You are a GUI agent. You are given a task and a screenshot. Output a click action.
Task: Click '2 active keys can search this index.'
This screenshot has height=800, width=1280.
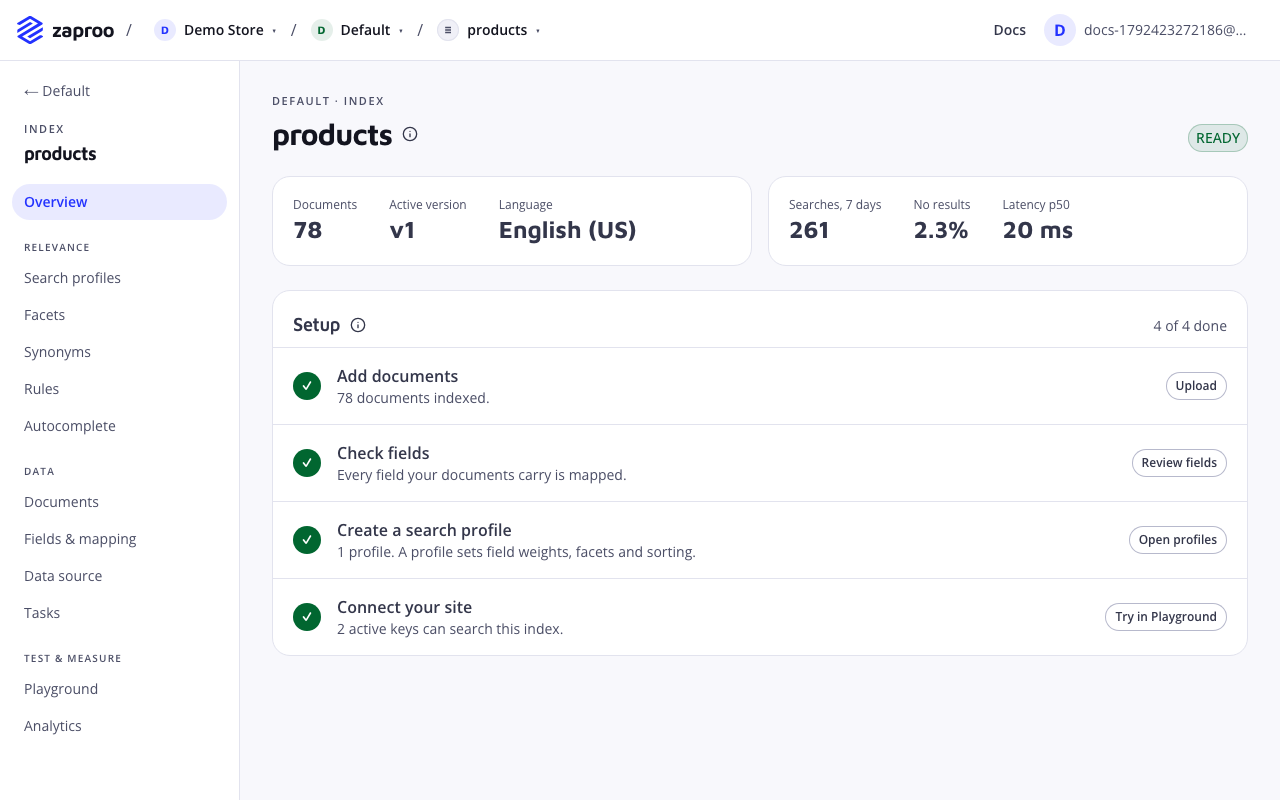click(x=450, y=629)
